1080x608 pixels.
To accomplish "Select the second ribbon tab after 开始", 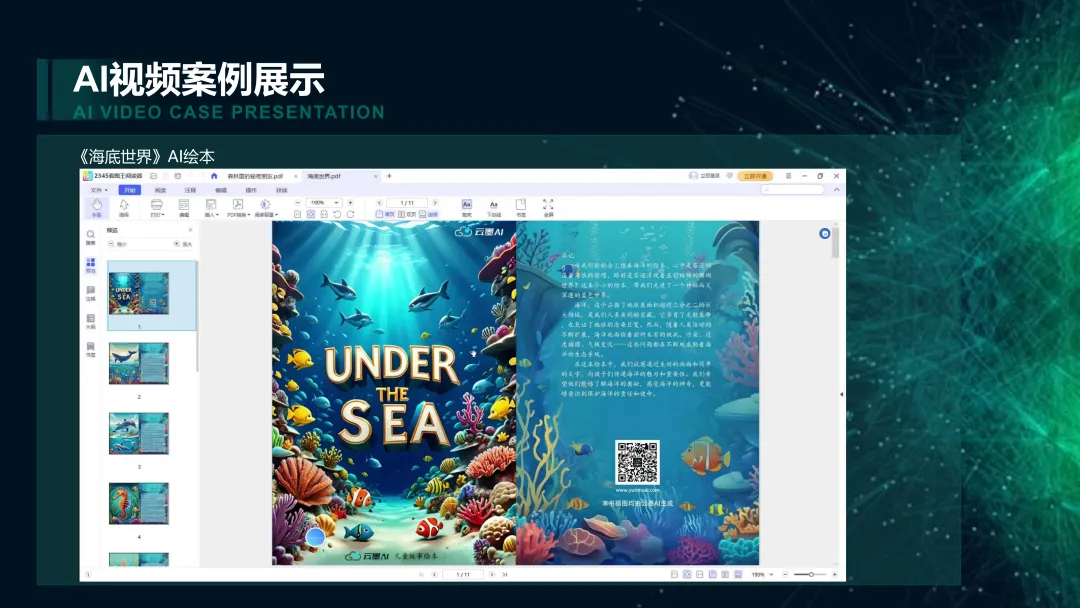I will [160, 190].
